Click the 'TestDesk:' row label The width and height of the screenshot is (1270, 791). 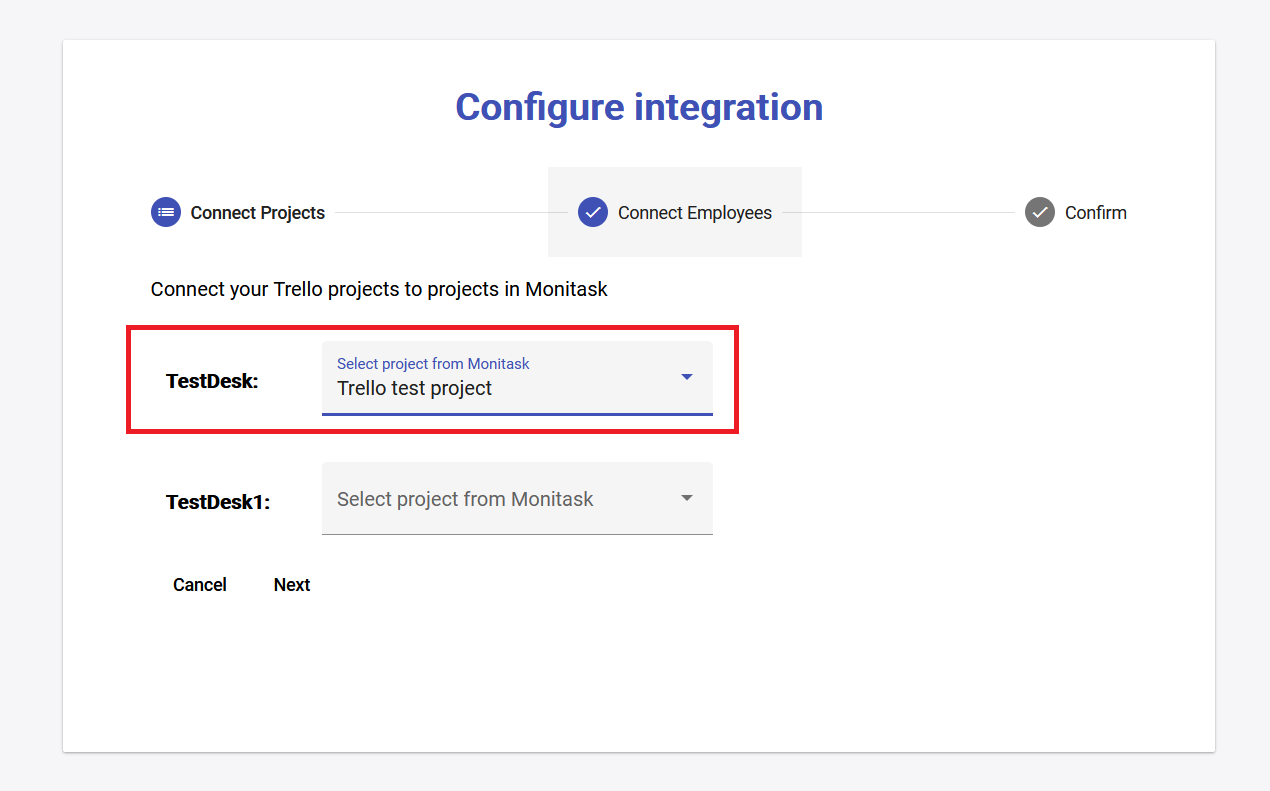click(212, 381)
